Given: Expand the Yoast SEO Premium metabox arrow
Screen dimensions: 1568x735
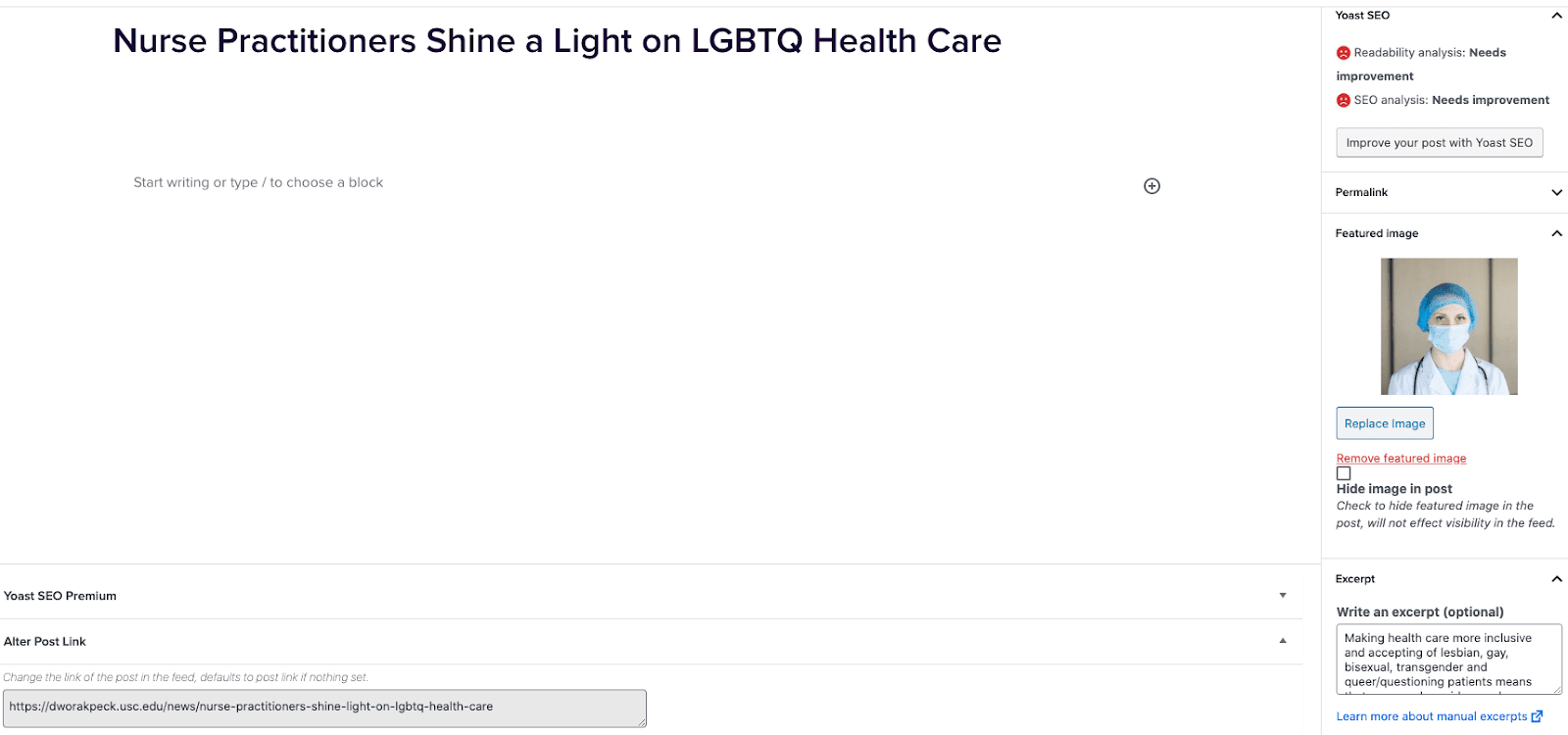Looking at the screenshot, I should (x=1283, y=596).
